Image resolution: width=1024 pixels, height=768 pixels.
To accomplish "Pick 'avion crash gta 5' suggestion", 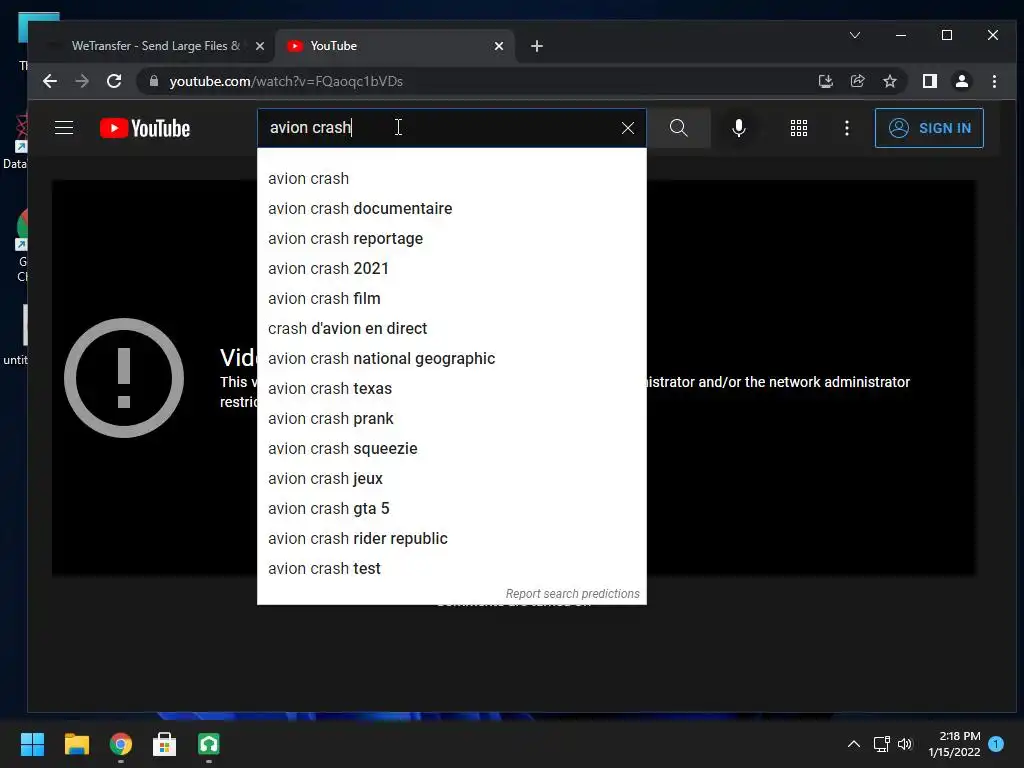I will pos(452,509).
